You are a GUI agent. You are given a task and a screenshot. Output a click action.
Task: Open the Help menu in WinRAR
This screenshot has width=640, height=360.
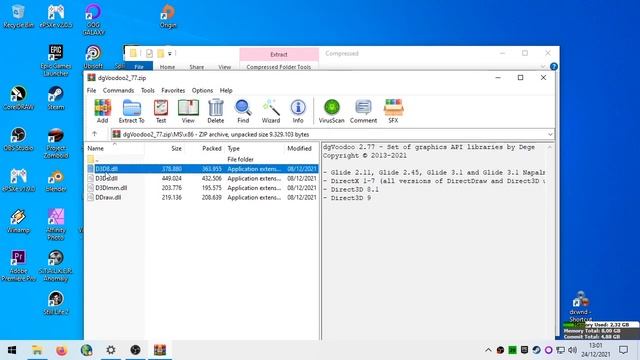(226, 90)
